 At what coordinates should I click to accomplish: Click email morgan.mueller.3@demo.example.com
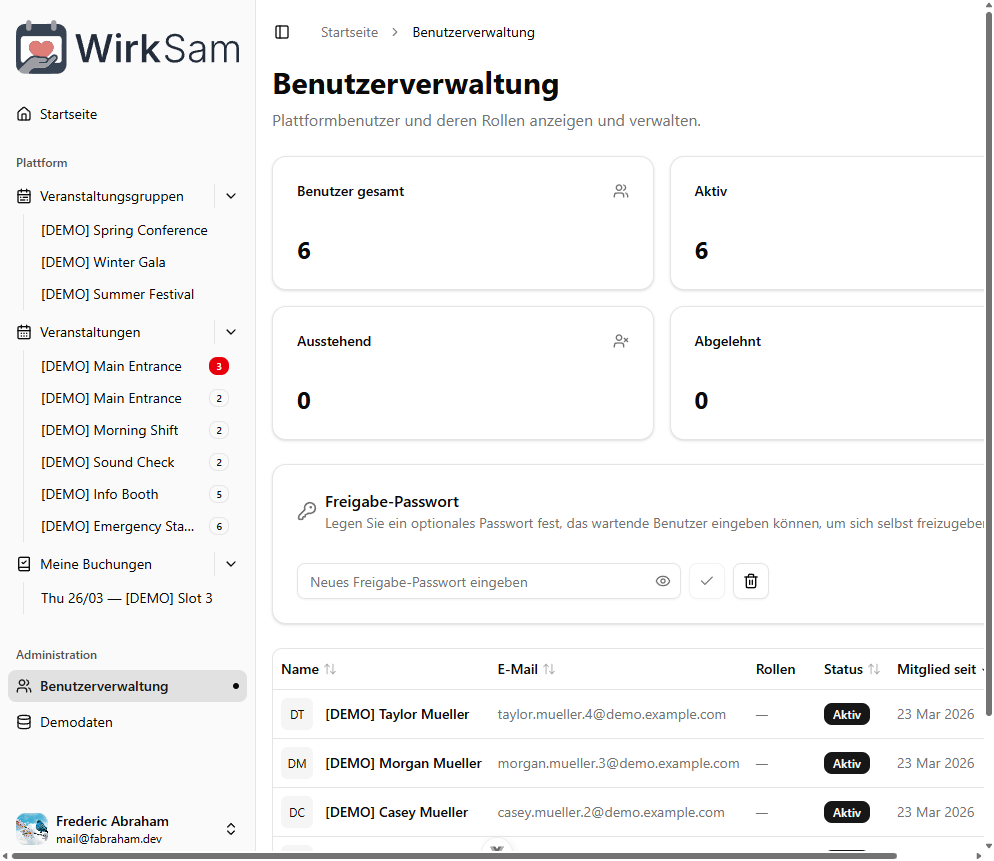[x=619, y=763]
